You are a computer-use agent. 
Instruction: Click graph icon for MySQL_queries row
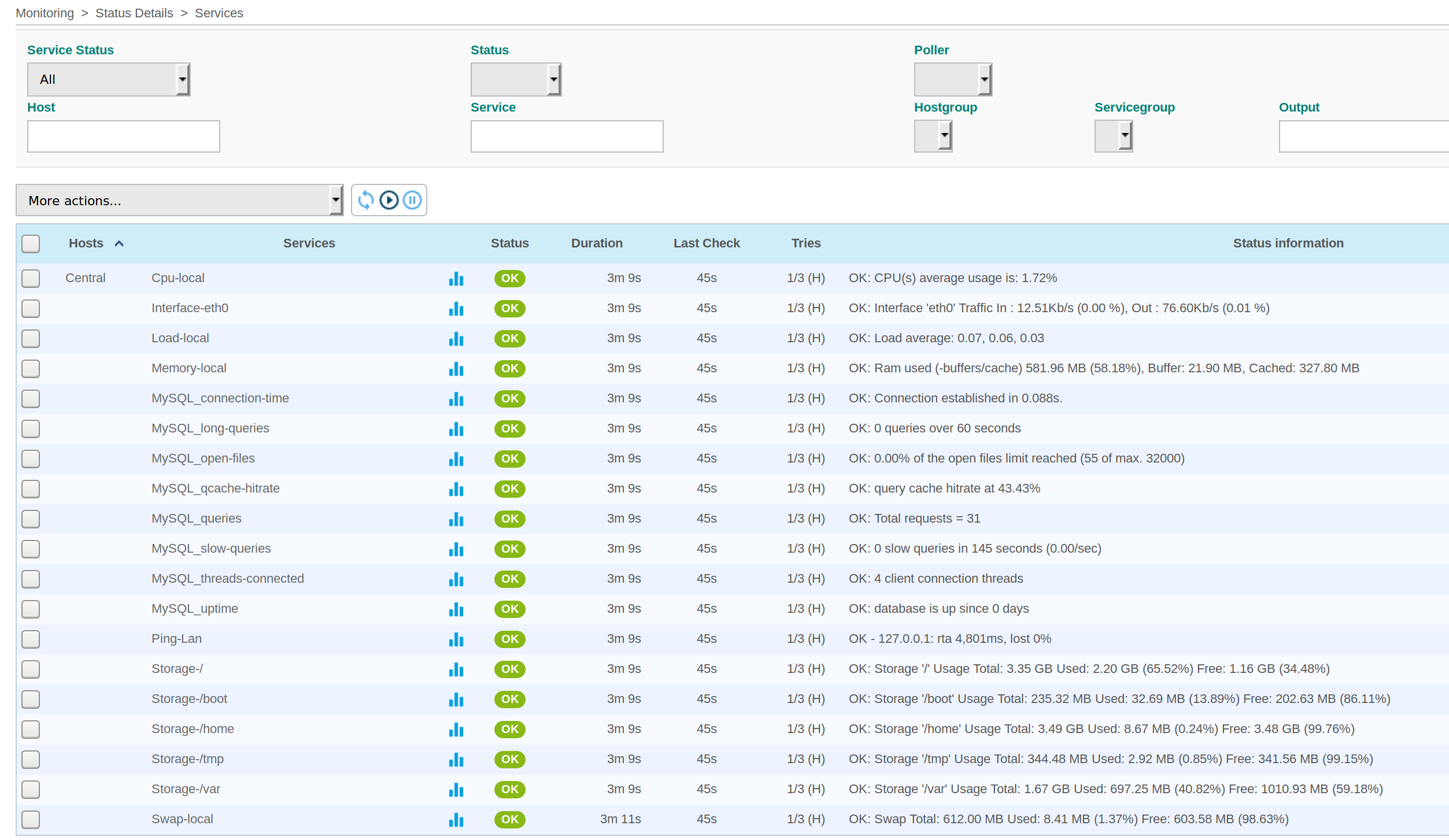pos(456,519)
